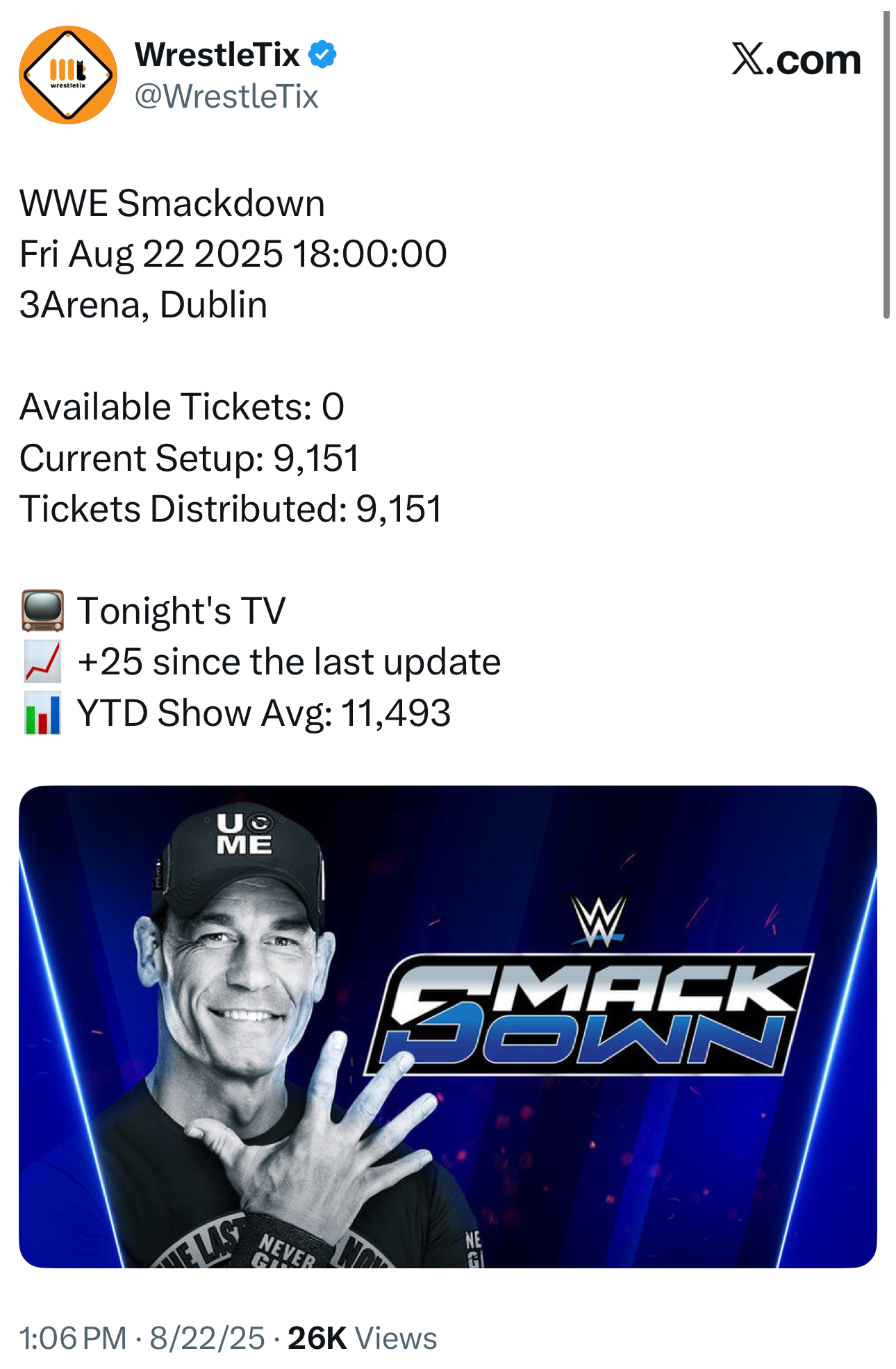Screen dimensions: 896x1369
Task: Click the upward trend chart emoji
Action: click(42, 661)
